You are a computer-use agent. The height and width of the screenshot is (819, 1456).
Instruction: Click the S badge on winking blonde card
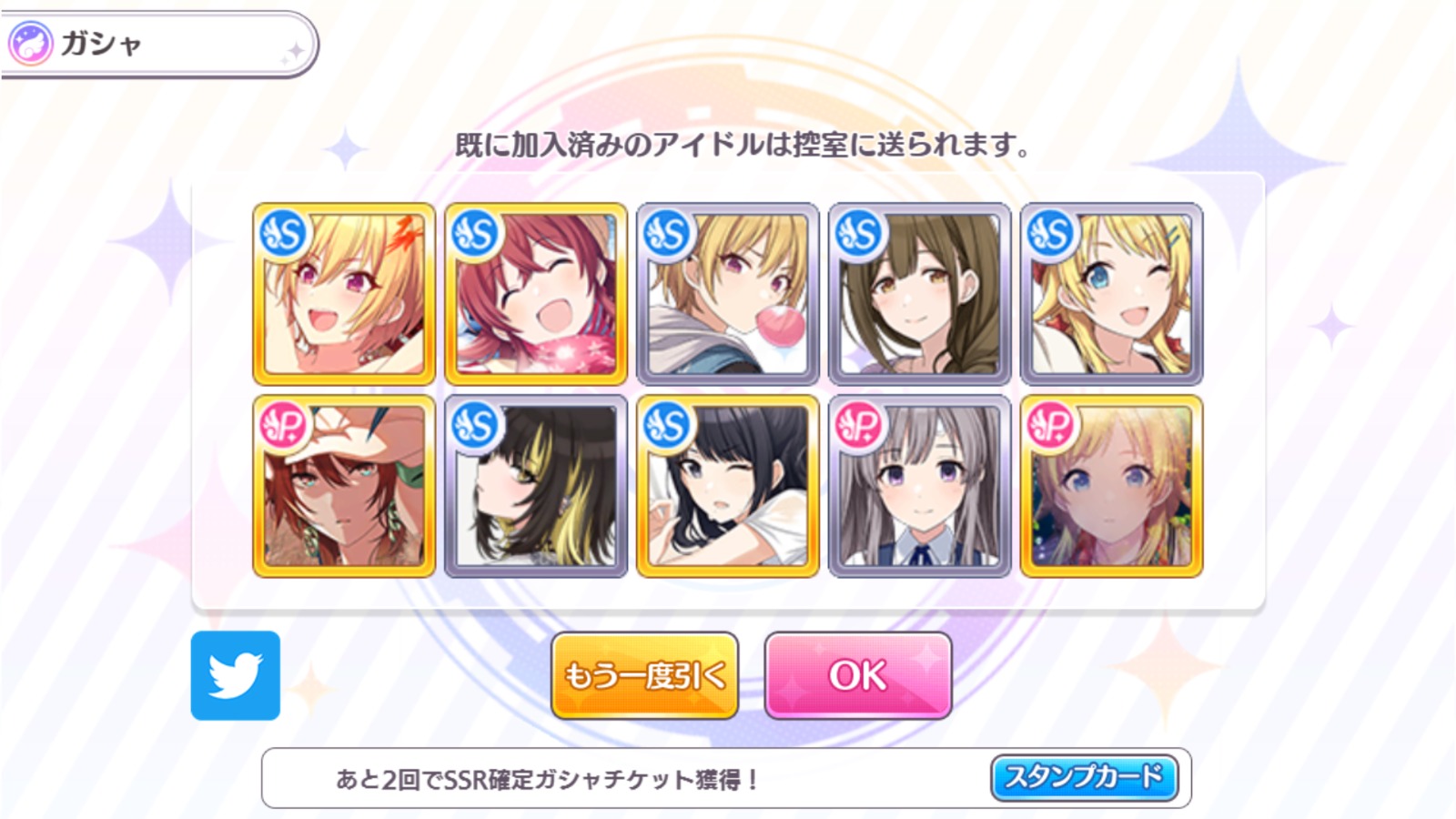(1051, 234)
